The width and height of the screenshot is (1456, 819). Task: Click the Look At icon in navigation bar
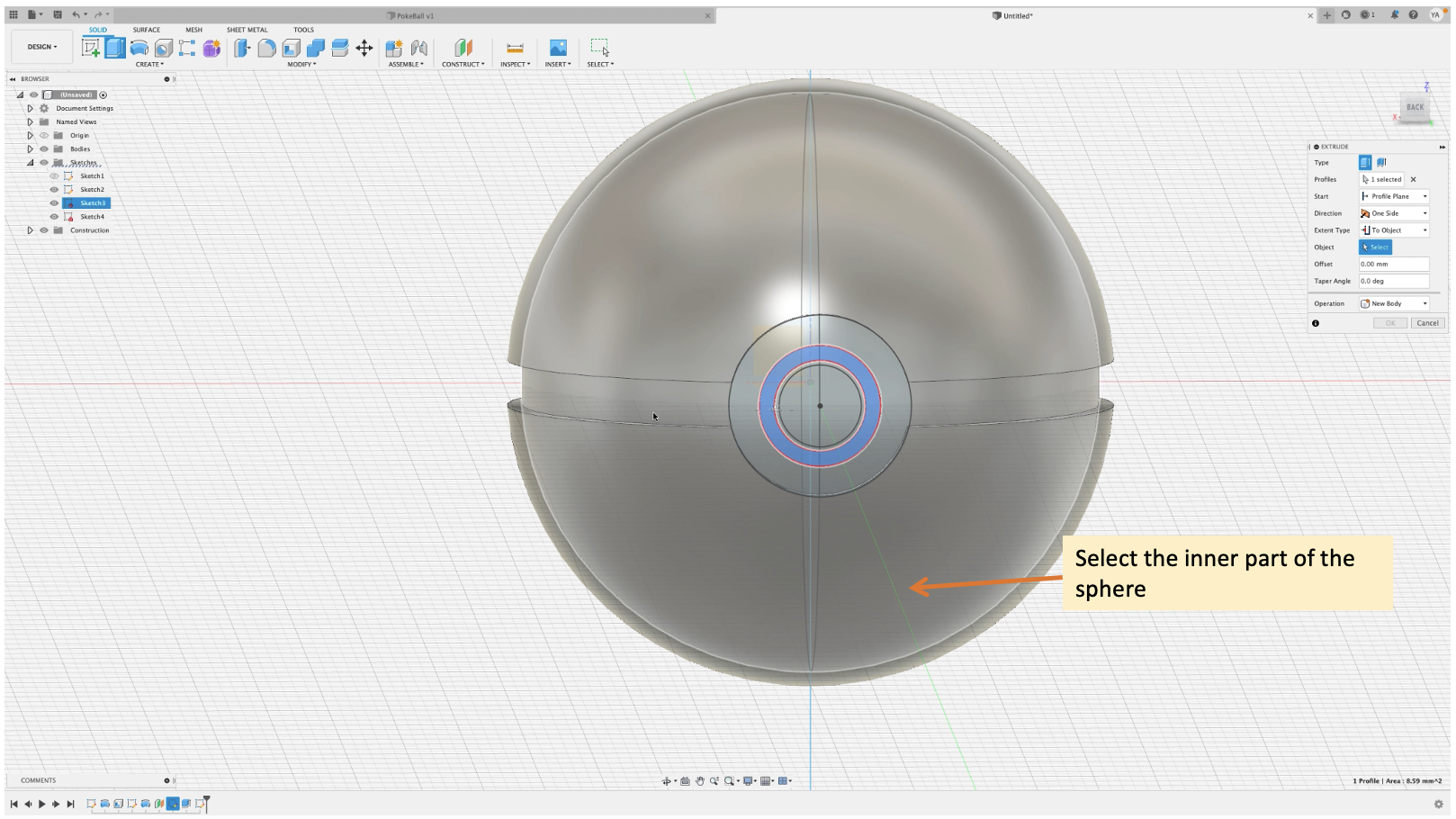(685, 781)
